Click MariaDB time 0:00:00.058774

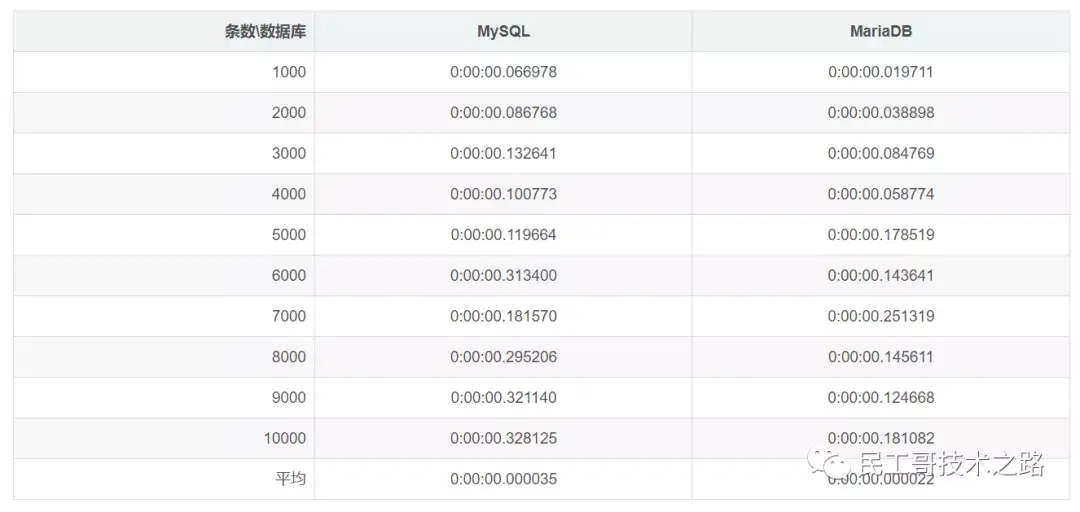(880, 194)
